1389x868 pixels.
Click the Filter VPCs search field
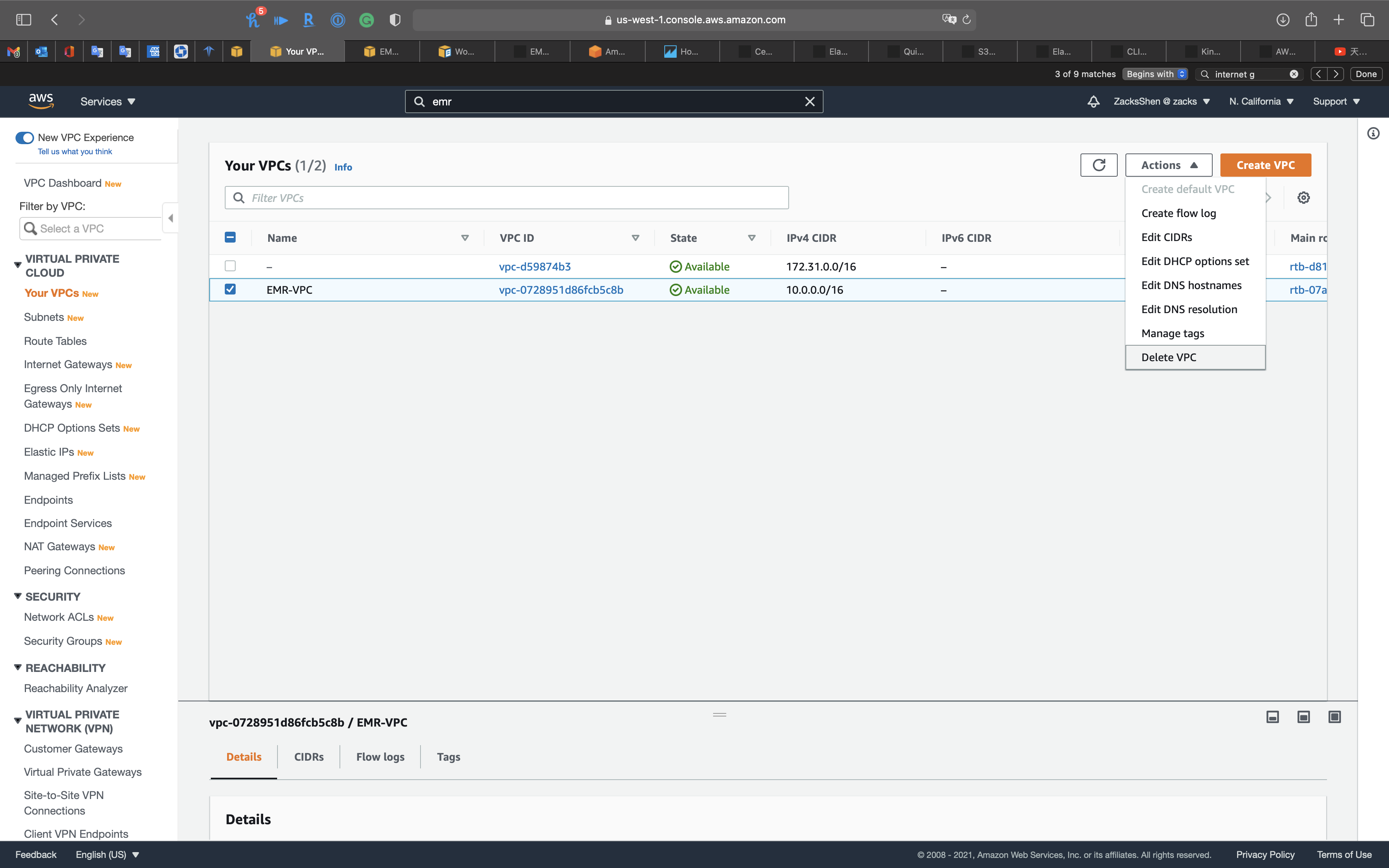(506, 198)
